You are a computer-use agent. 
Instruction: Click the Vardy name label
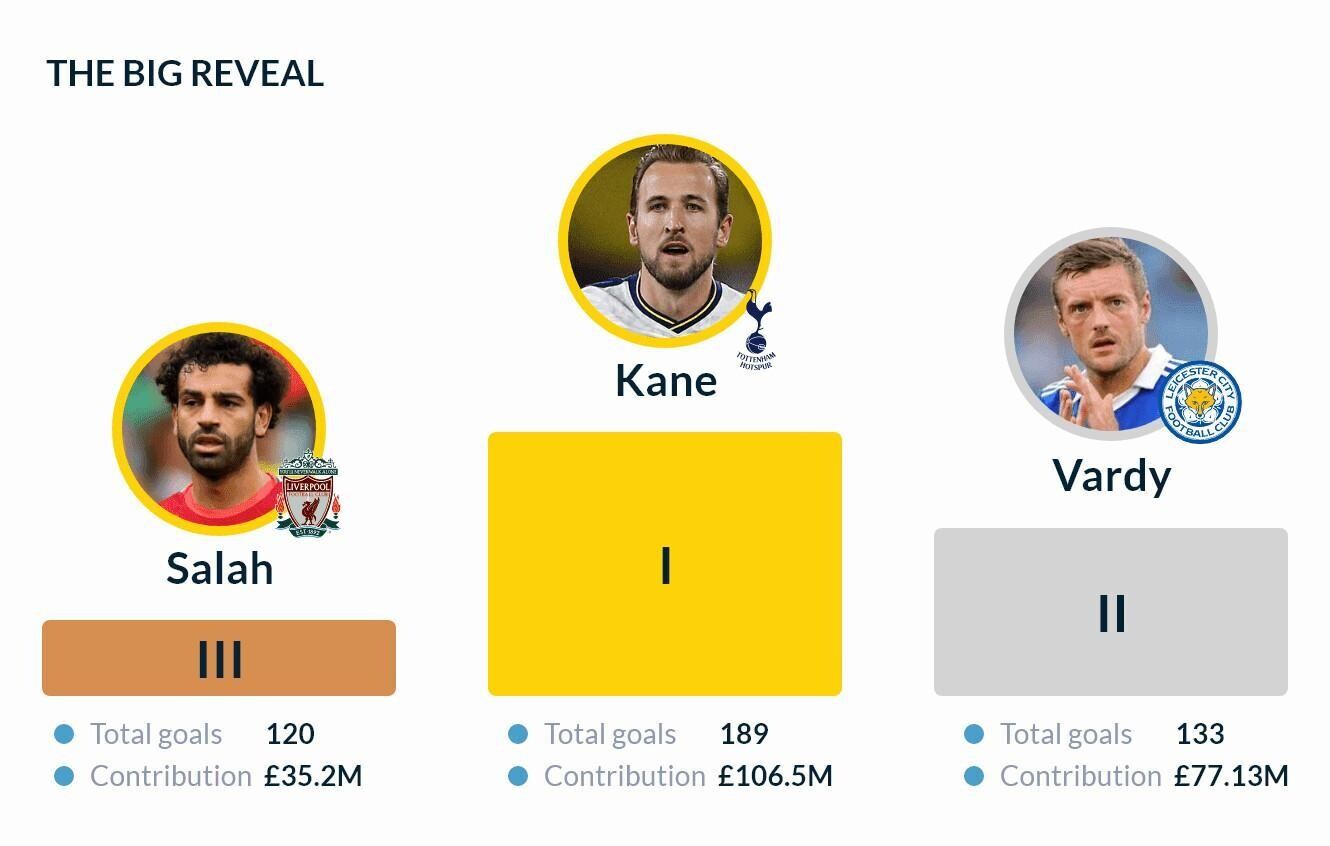click(1112, 476)
